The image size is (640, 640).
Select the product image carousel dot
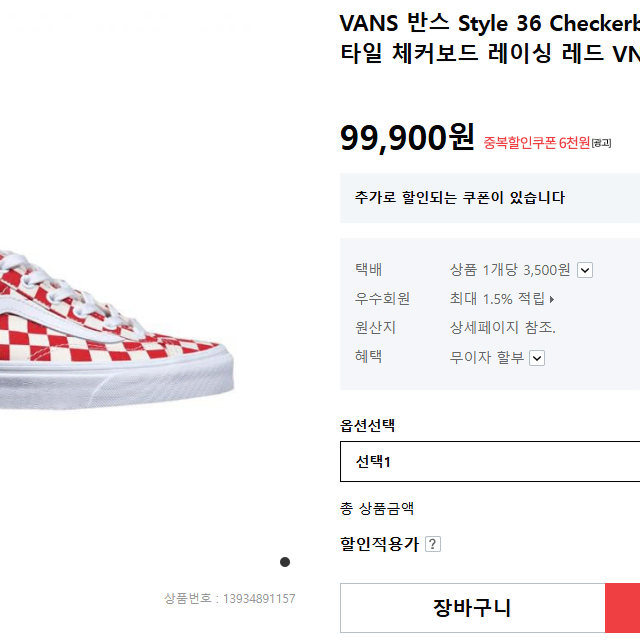(285, 562)
